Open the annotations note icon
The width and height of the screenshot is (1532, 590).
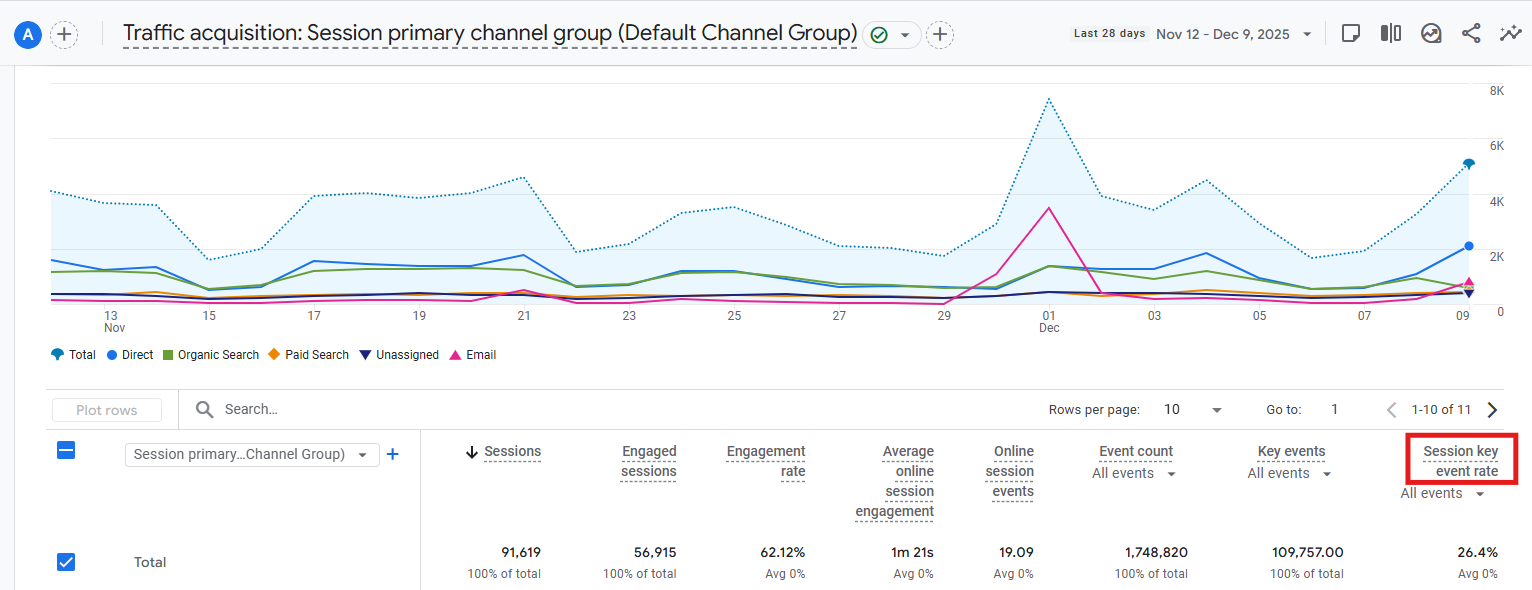(x=1350, y=34)
